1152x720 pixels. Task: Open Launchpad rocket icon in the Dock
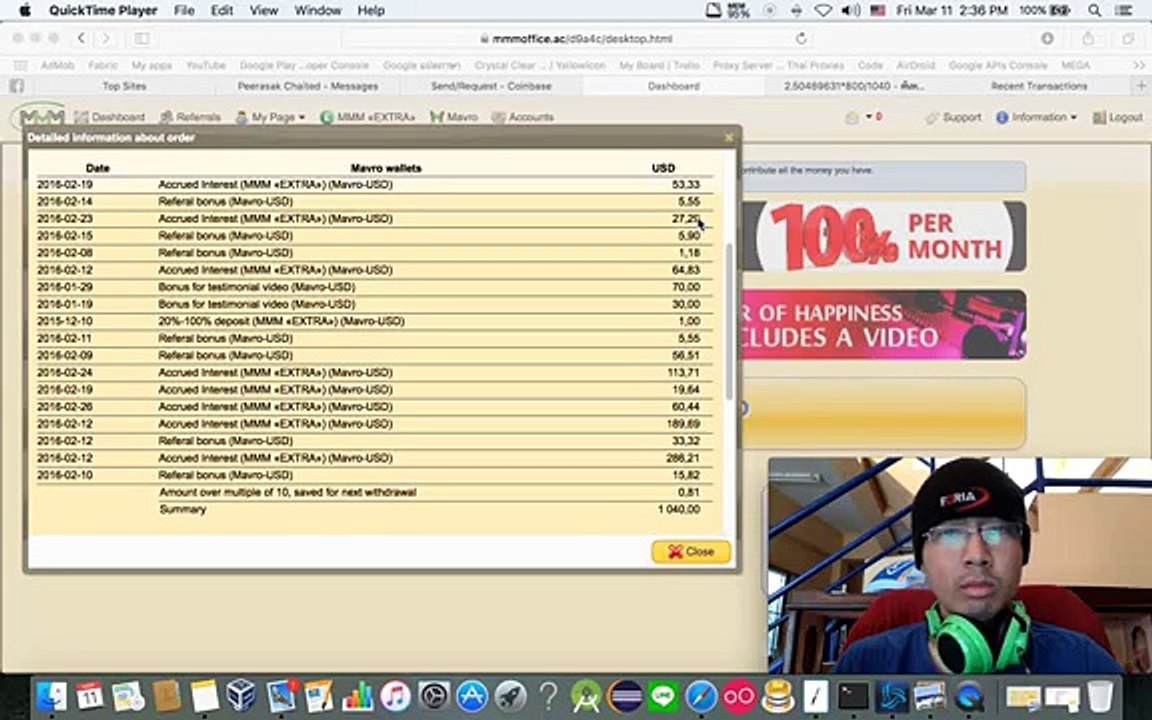(x=510, y=696)
